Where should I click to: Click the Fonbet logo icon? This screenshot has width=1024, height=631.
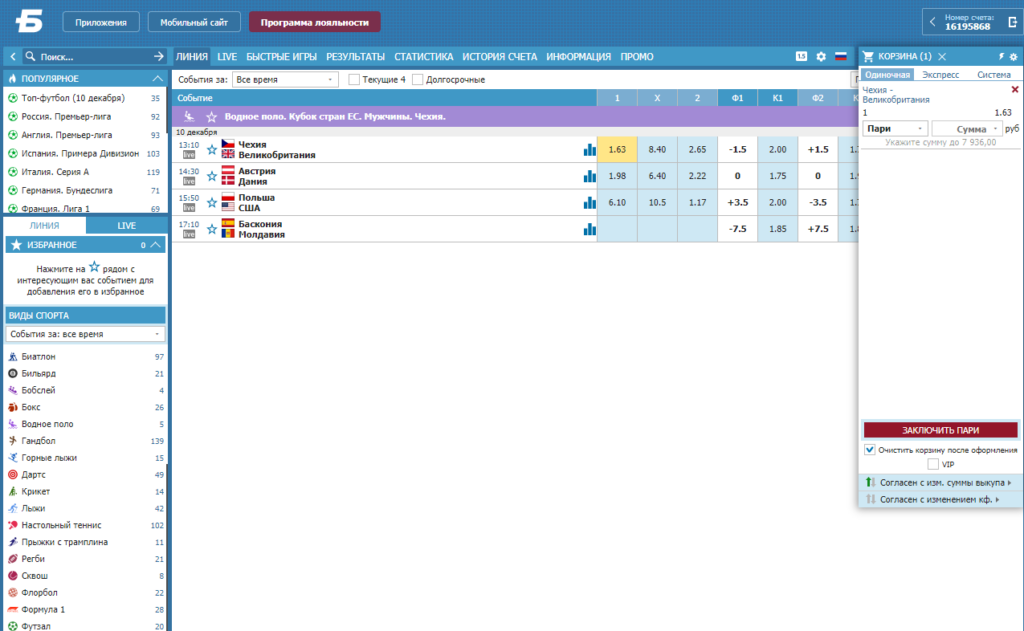[29, 22]
